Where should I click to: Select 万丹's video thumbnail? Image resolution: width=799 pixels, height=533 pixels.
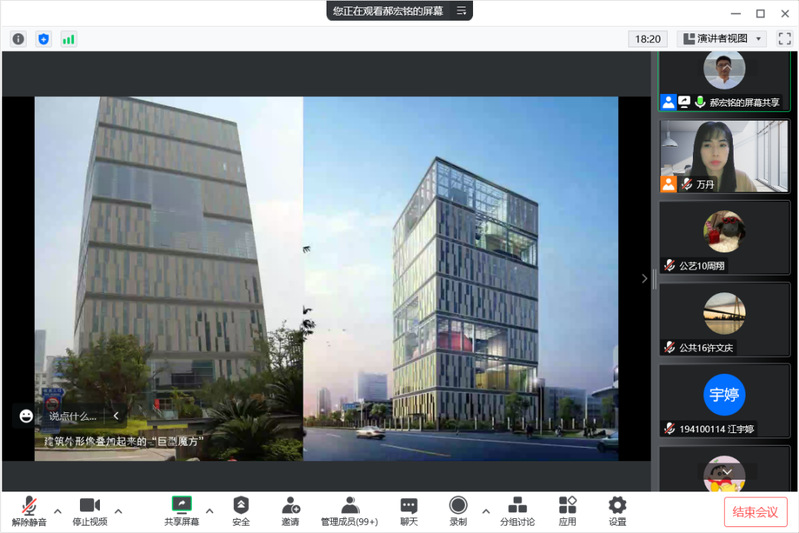click(x=725, y=156)
